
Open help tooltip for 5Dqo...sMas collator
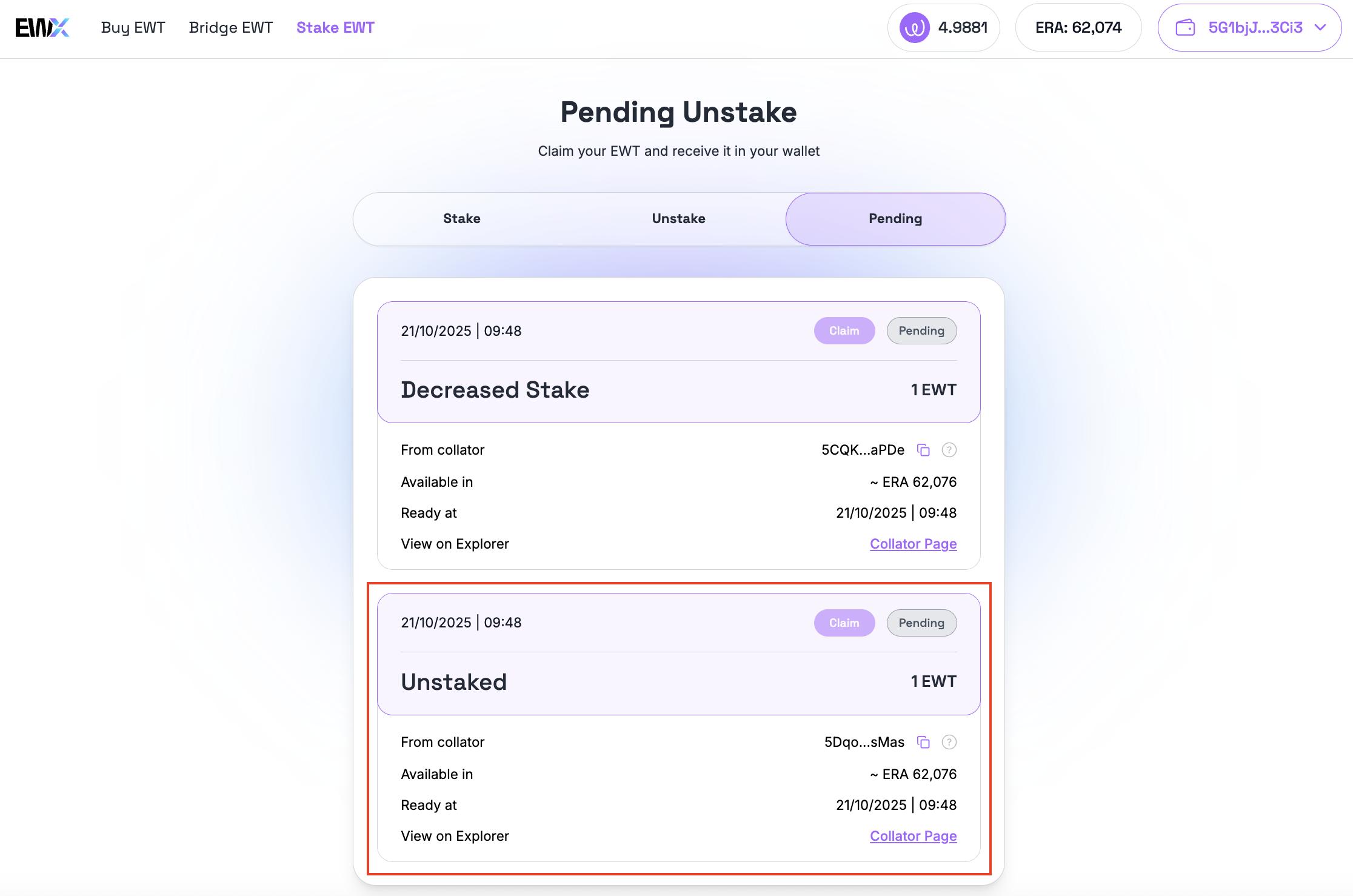[949, 742]
